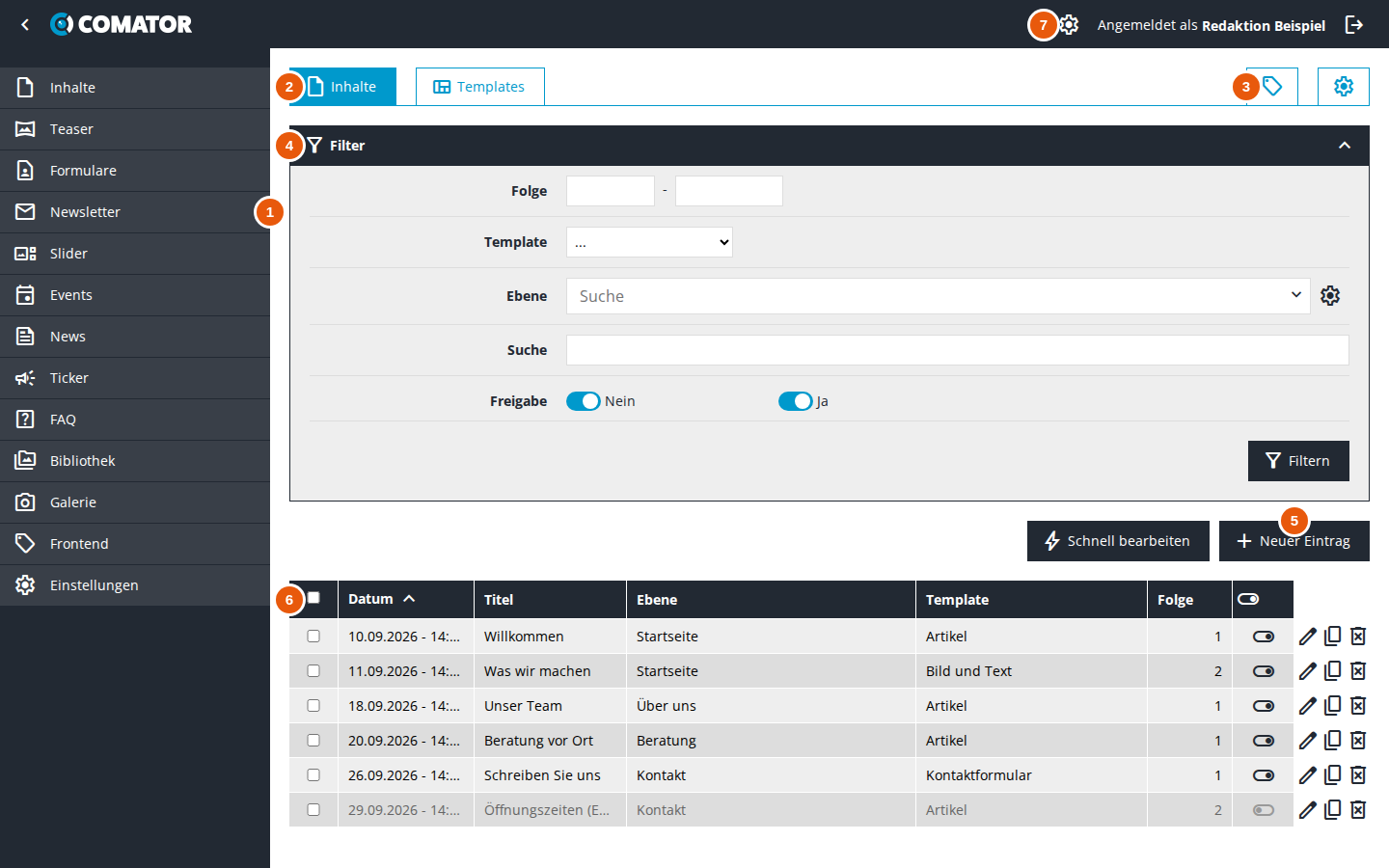Collapse the Filter panel with chevron
1389x868 pixels.
pos(1345,146)
